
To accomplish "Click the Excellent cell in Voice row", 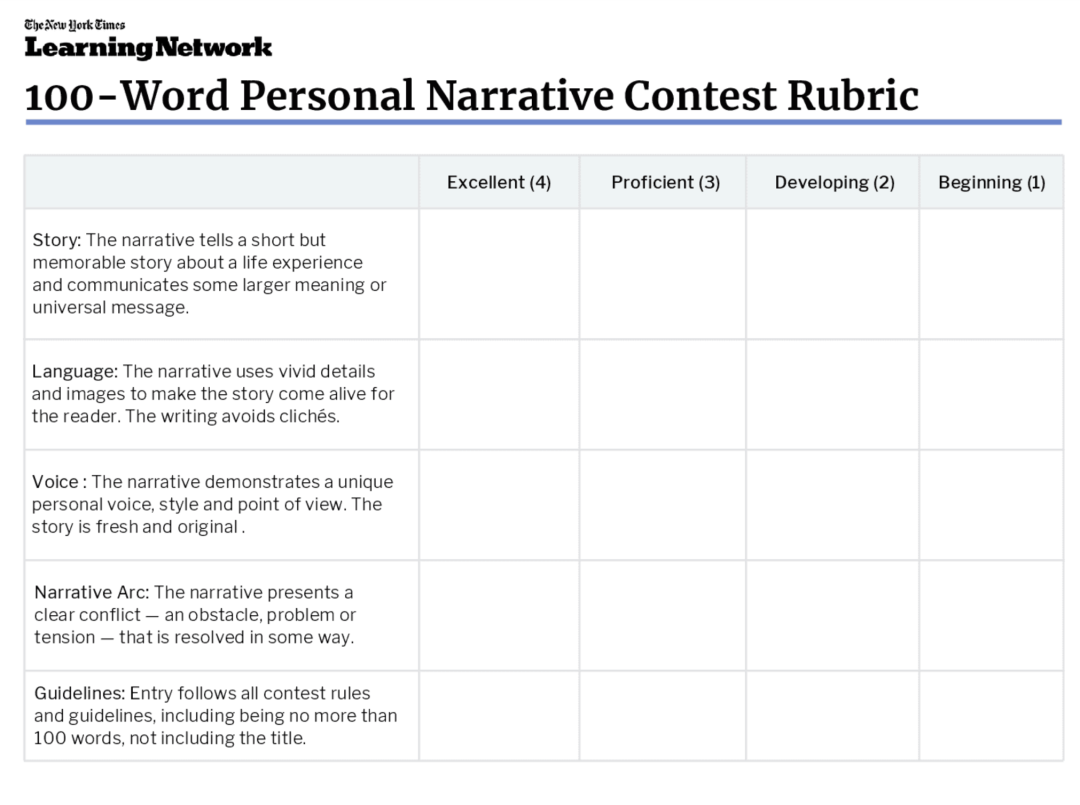I will pos(499,505).
